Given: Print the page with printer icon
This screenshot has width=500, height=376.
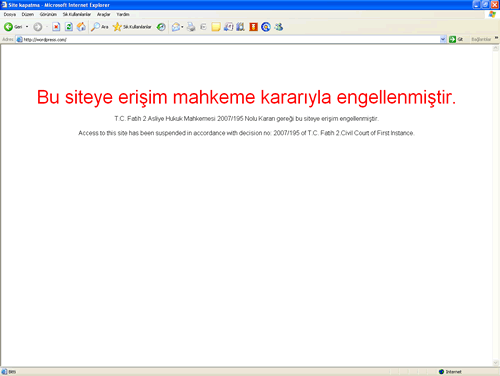Looking at the screenshot, I should point(191,27).
